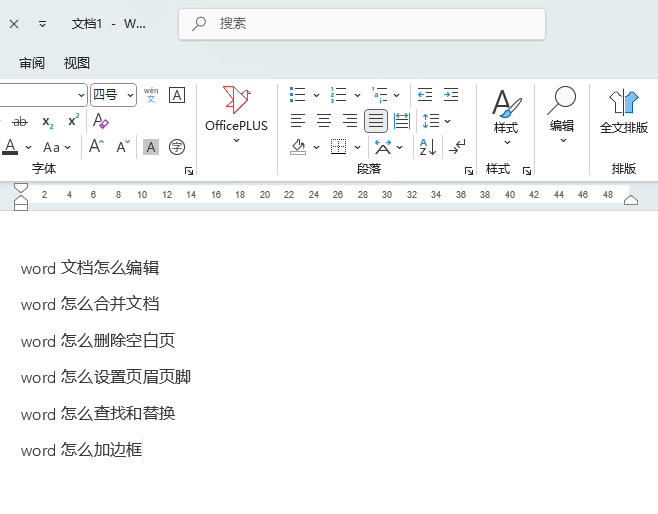Click the character border icon
658x514 pixels.
[177, 95]
